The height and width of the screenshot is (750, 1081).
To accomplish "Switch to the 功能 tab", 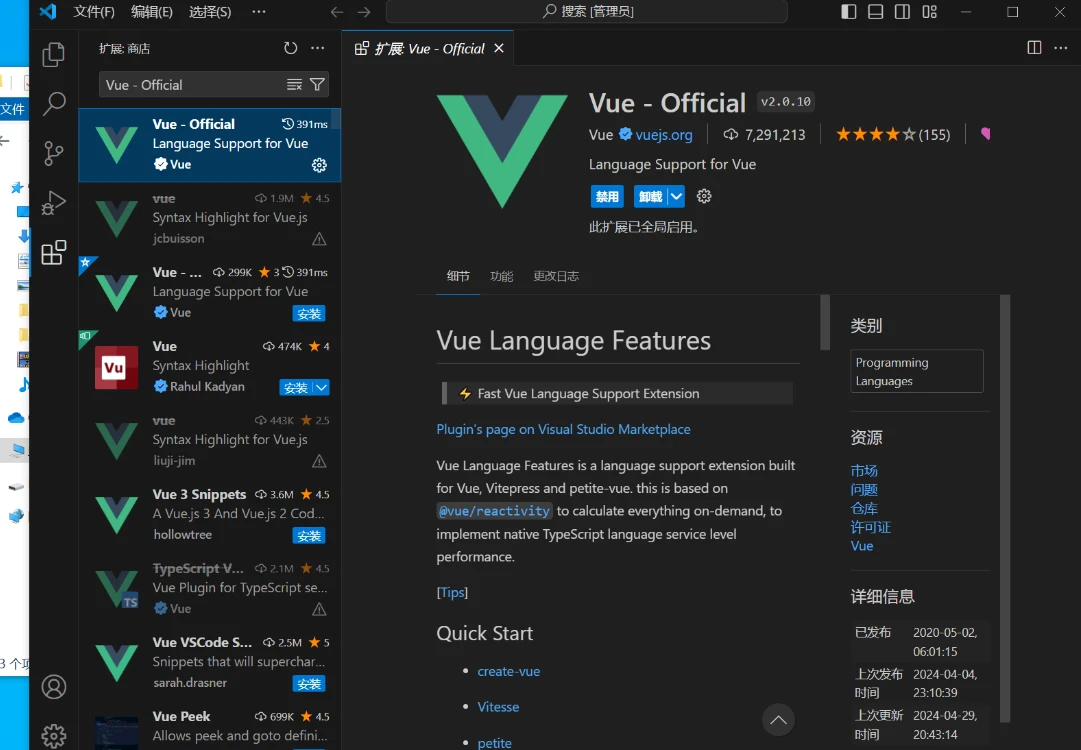I will tap(501, 276).
